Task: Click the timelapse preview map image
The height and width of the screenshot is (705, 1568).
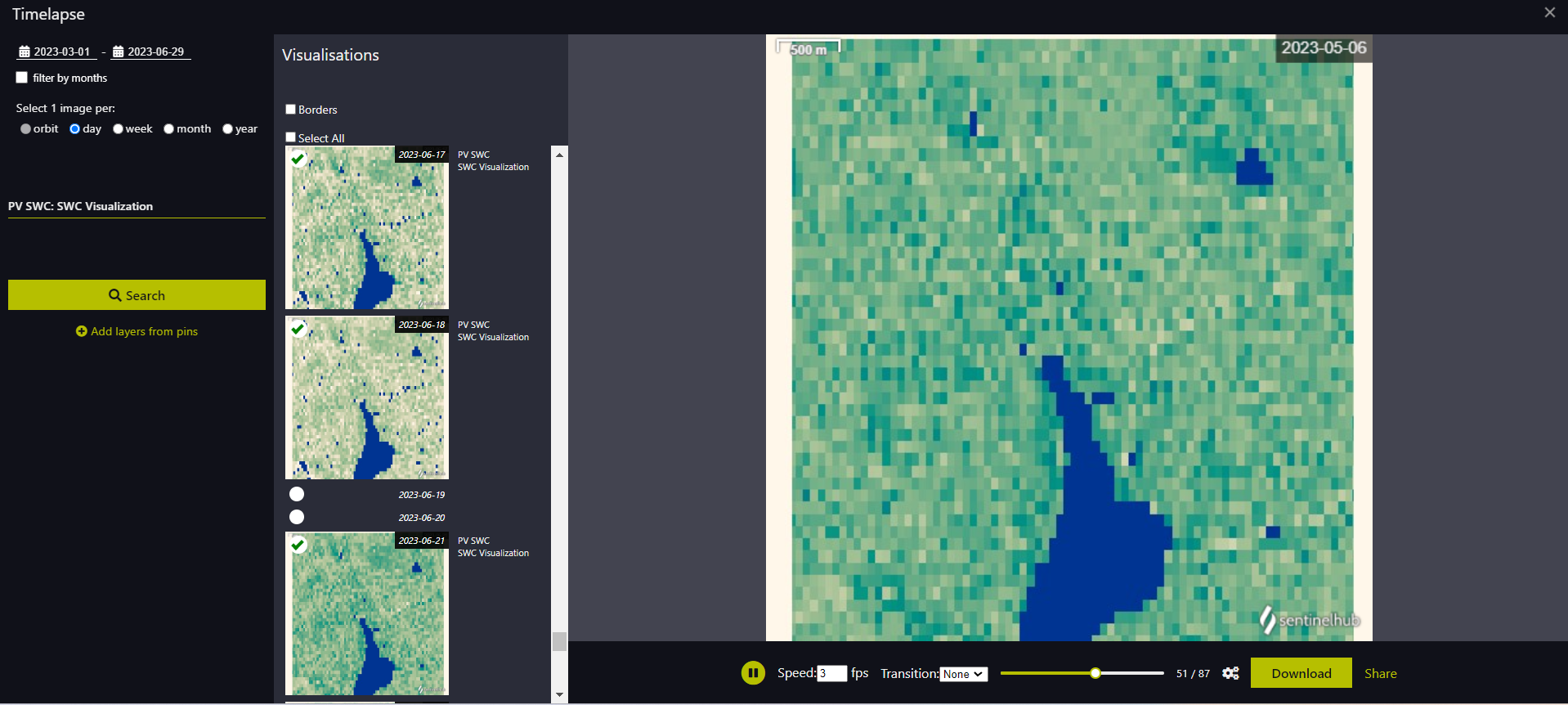Action: 1068,338
